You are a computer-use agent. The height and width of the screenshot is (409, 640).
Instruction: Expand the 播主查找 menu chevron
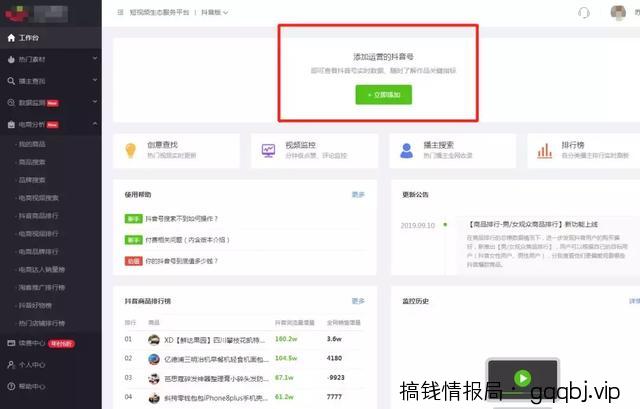(95, 80)
